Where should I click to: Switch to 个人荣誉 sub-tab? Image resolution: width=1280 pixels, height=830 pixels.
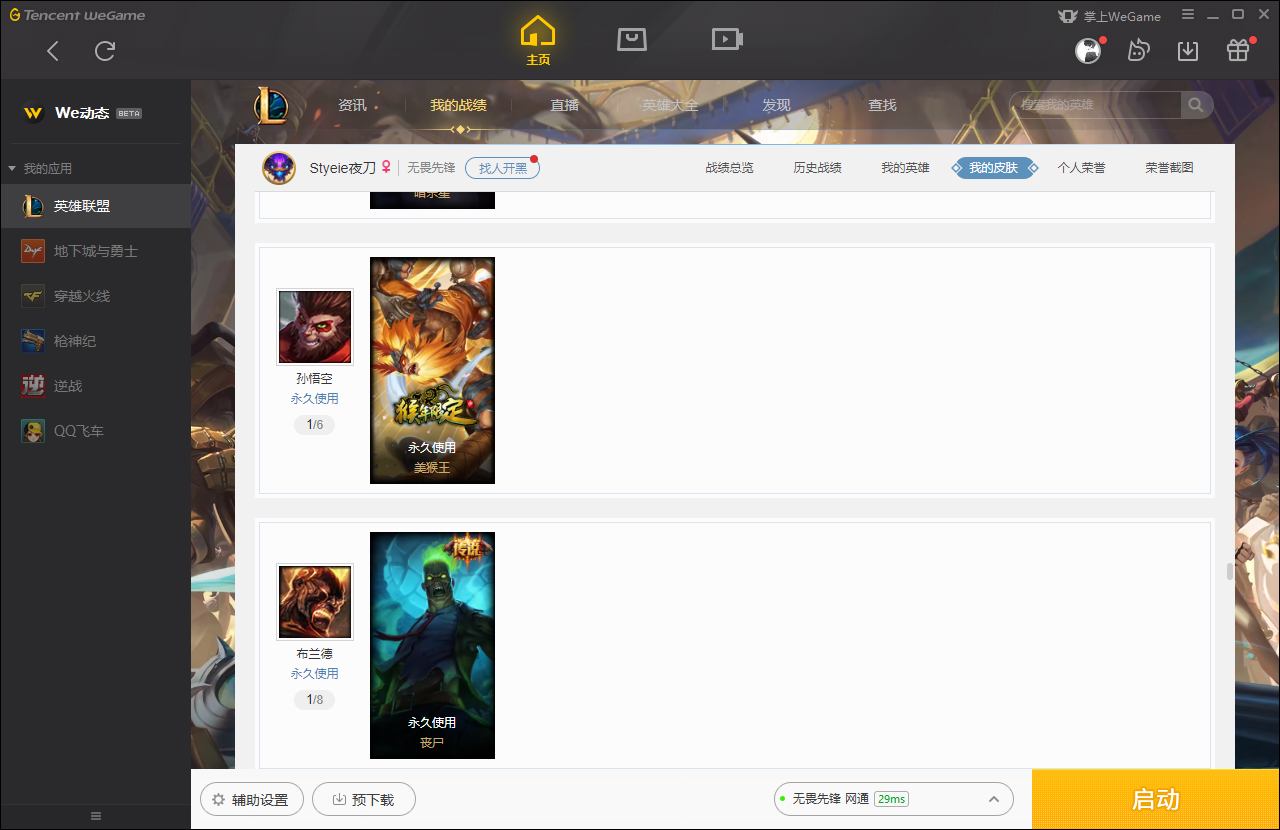coord(1081,168)
